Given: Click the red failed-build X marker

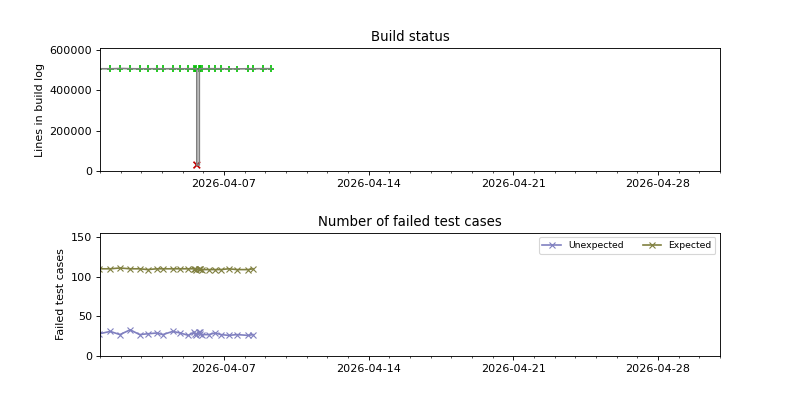Looking at the screenshot, I should point(196,165).
